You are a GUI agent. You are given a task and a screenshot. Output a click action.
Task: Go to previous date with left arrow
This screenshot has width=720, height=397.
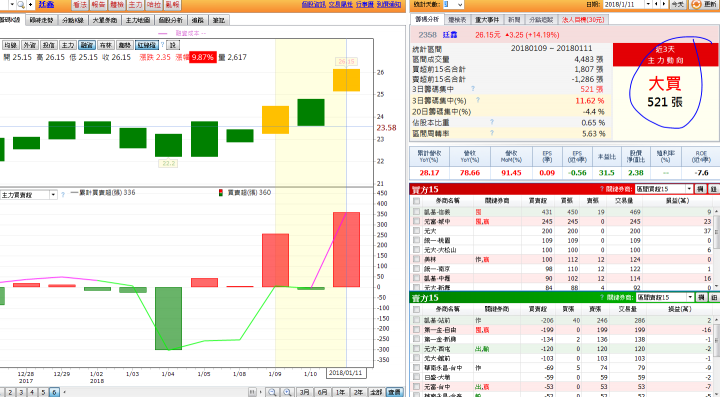[x=656, y=4]
